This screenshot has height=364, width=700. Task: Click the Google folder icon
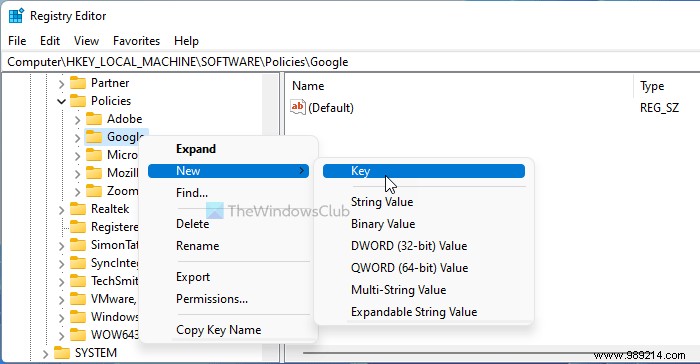[x=94, y=137]
